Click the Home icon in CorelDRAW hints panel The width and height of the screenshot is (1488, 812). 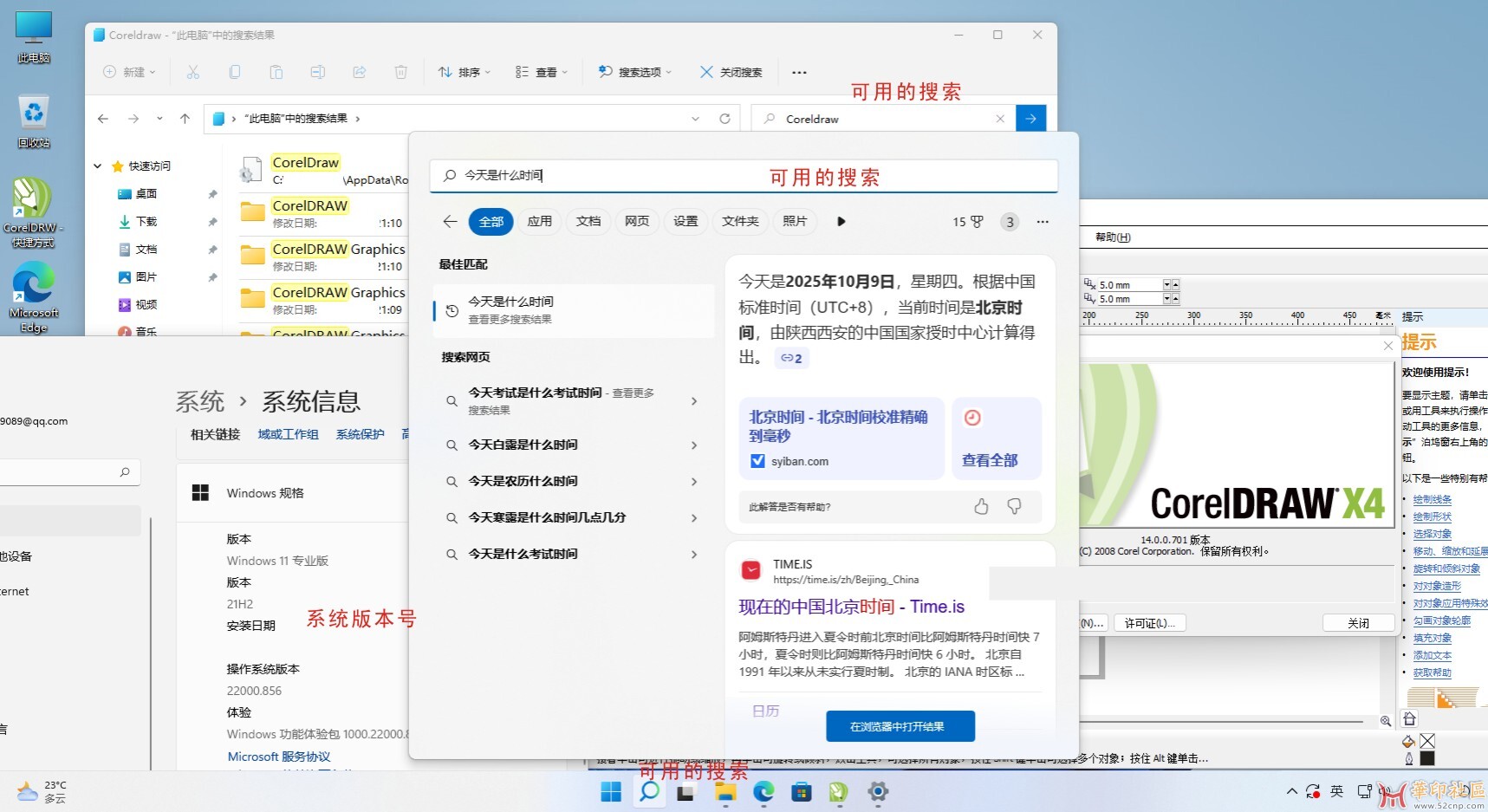tap(1411, 718)
